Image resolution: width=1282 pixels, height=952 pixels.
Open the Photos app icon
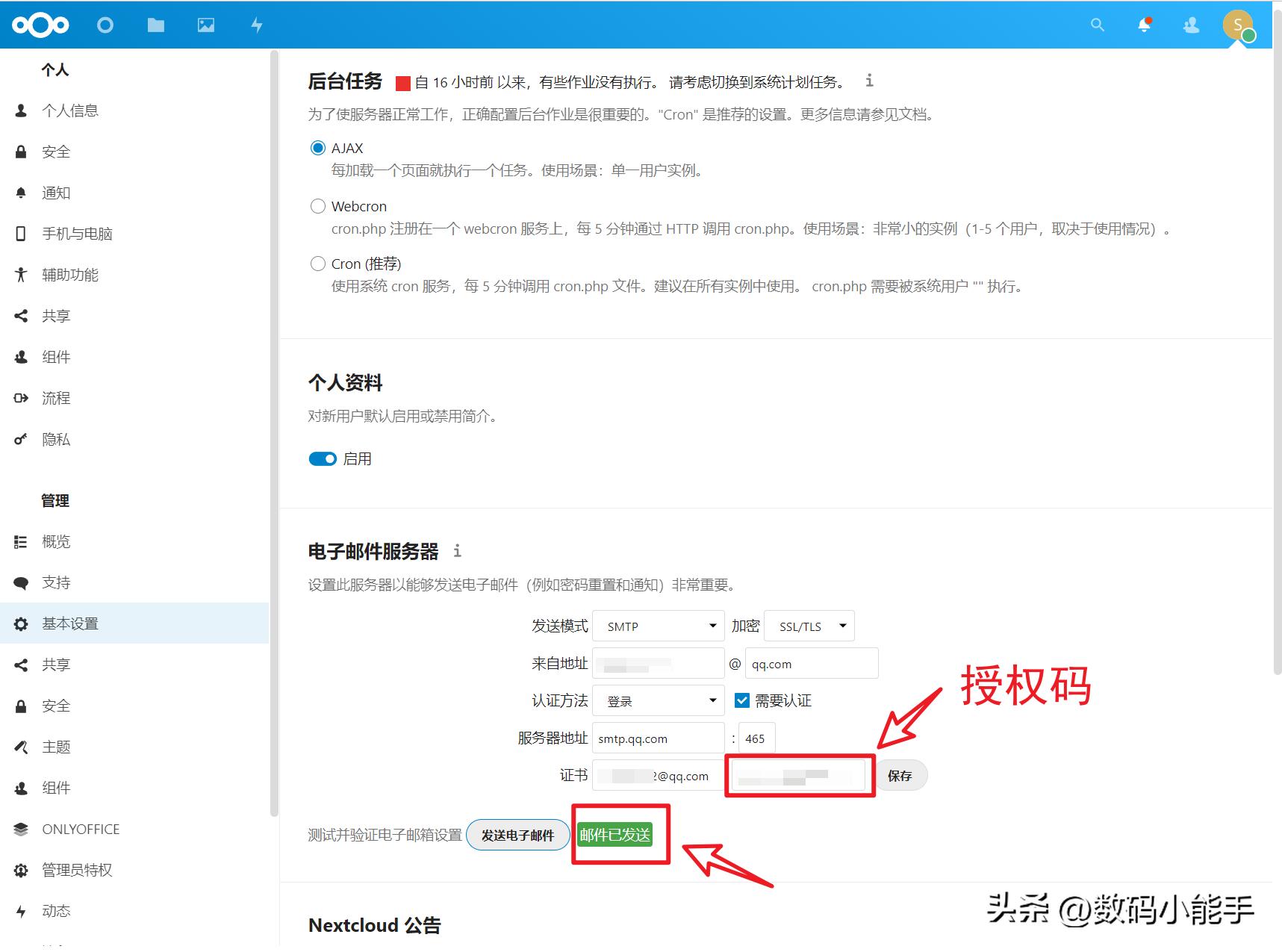[205, 25]
